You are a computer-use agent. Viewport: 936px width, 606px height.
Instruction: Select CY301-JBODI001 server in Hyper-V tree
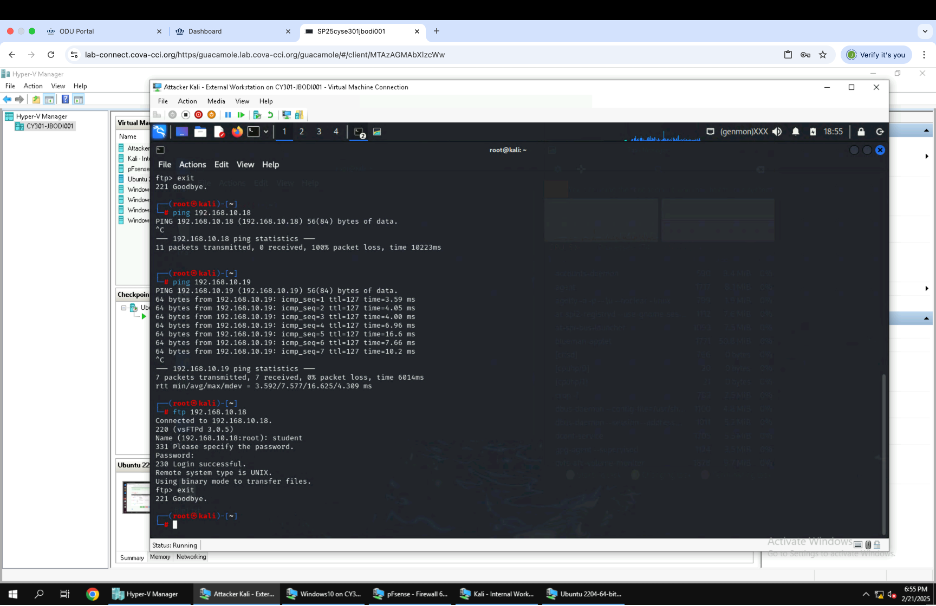[50, 126]
